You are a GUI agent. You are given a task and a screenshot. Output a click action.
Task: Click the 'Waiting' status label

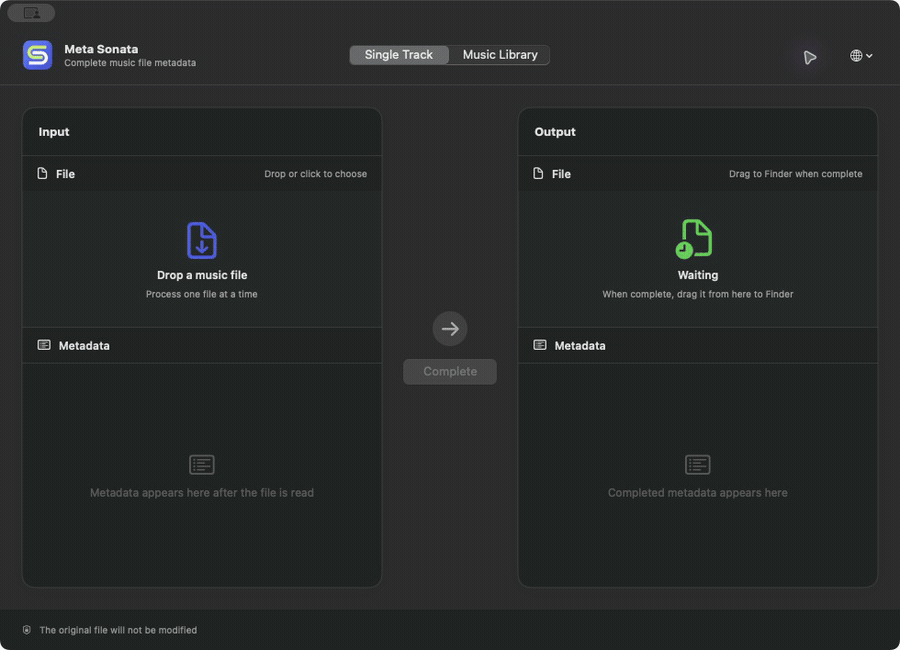698,275
